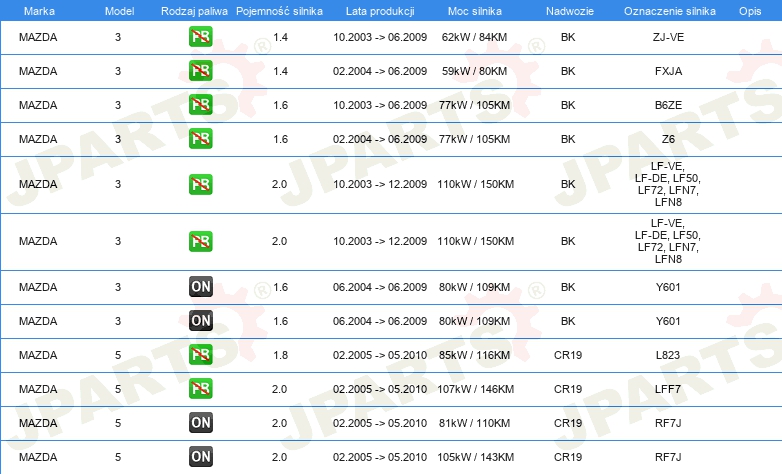Image resolution: width=782 pixels, height=474 pixels.
Task: Click the petrol fuel icon in the ZJ-VE row
Action: tap(200, 37)
